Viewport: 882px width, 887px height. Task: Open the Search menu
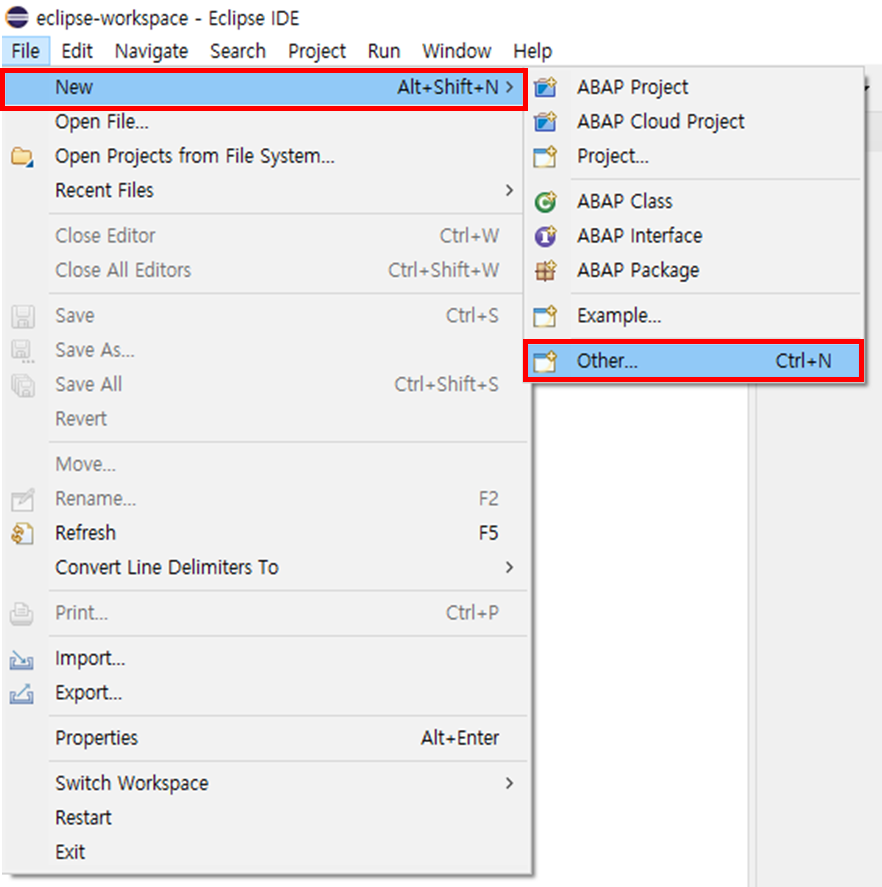click(x=238, y=51)
